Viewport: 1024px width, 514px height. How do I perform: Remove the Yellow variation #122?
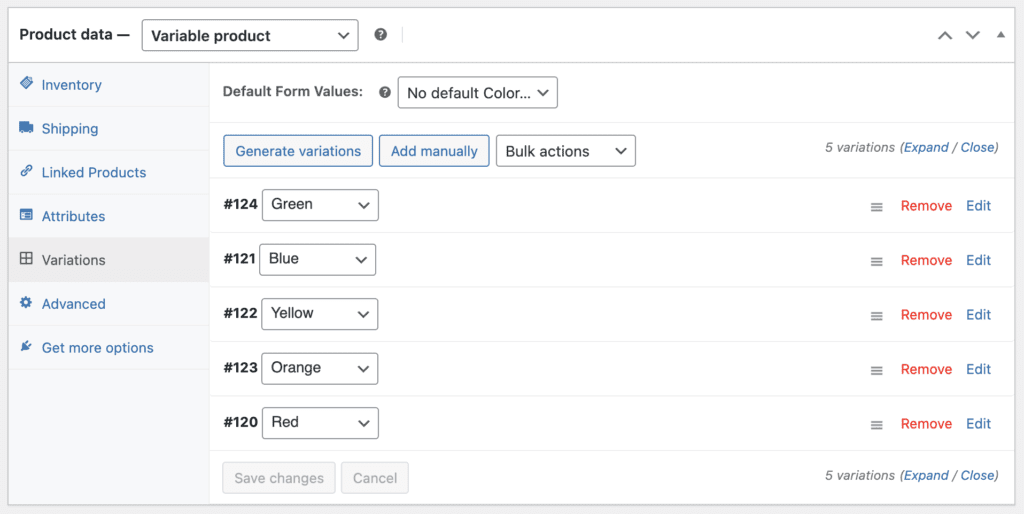pyautogui.click(x=926, y=315)
